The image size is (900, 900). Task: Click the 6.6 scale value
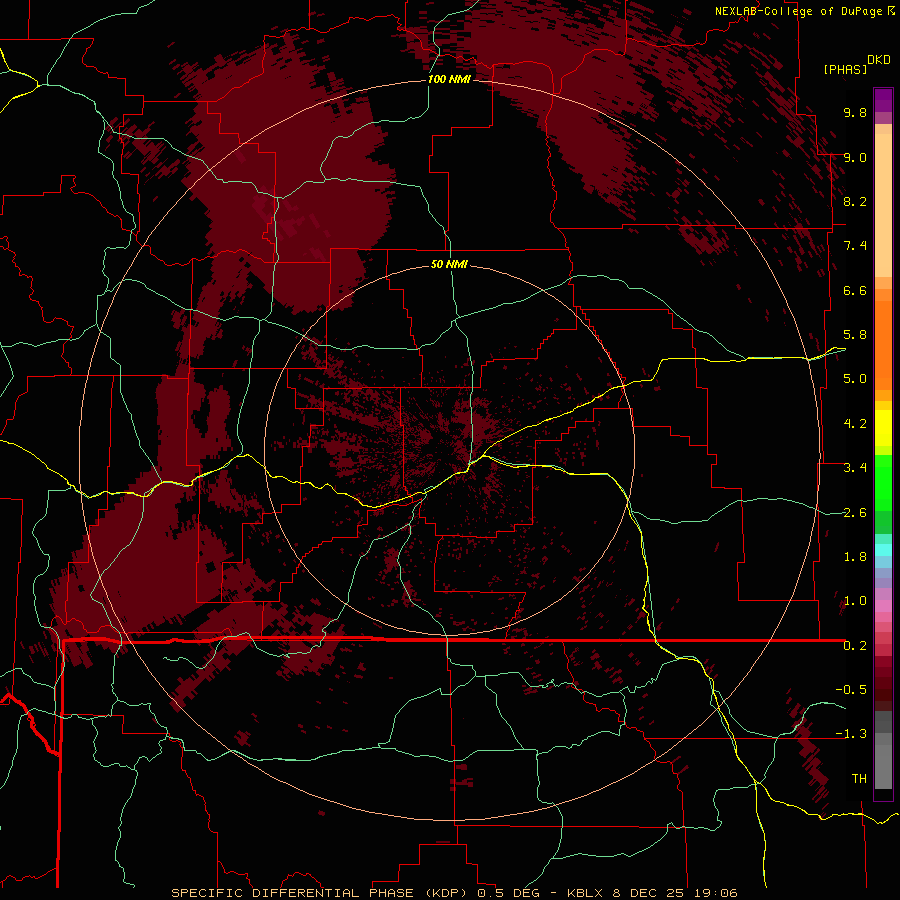(x=855, y=290)
